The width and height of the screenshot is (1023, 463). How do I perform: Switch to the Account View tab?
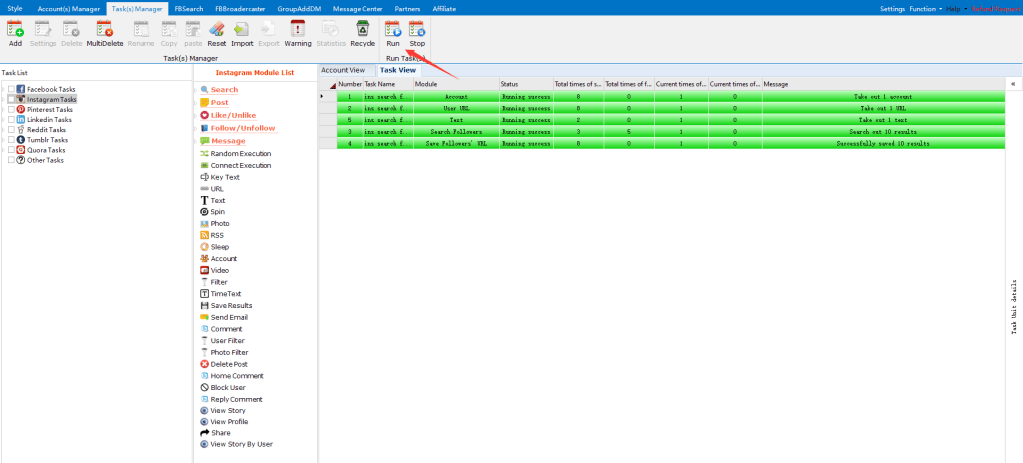[x=343, y=70]
